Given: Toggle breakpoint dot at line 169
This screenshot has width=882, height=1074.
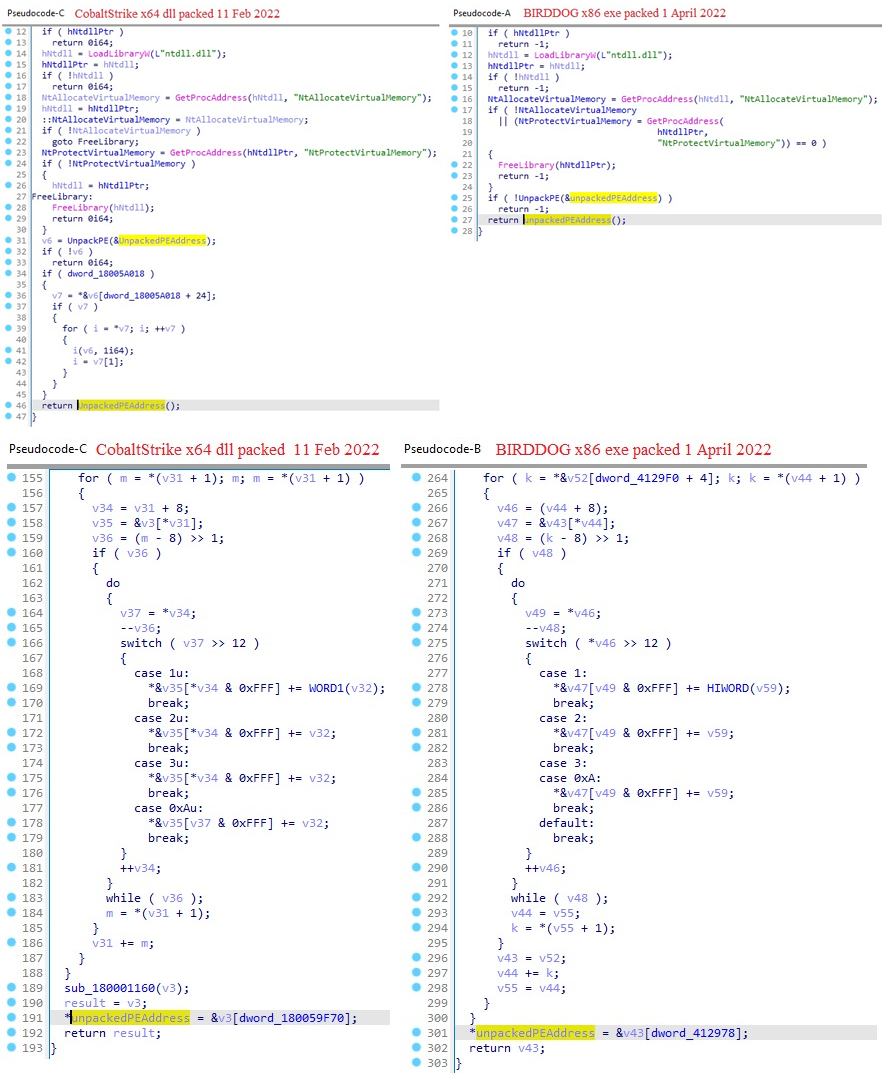Looking at the screenshot, I should (11, 688).
